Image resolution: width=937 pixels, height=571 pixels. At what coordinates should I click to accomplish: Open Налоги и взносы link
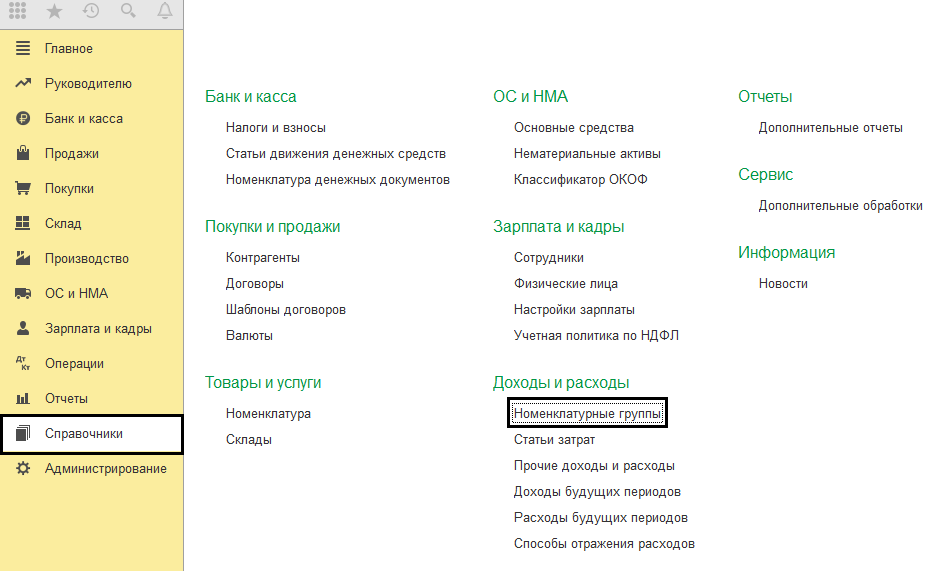(275, 128)
